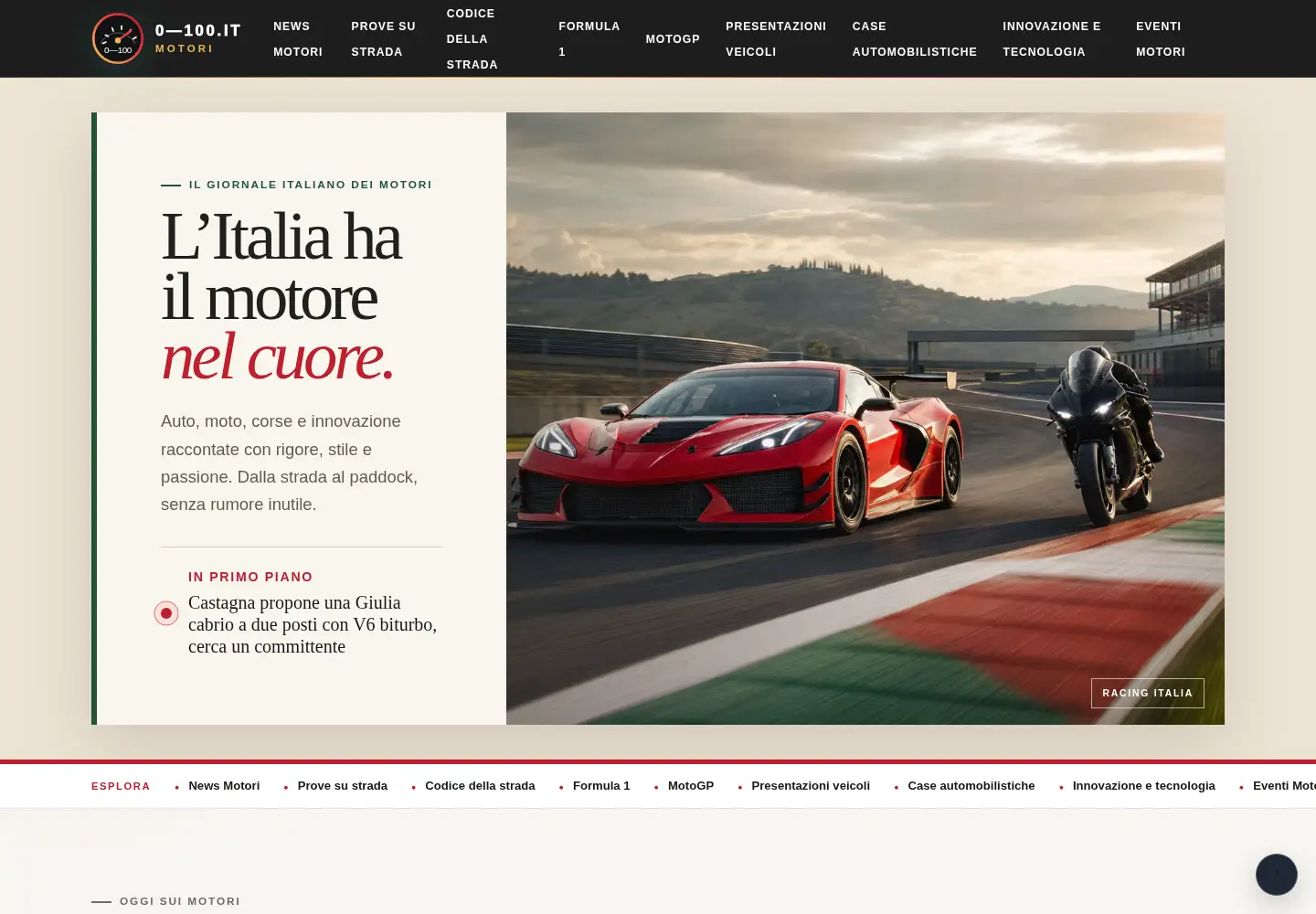Go to Formula 1 in the top navigation
1316x914 pixels.
[x=589, y=39]
